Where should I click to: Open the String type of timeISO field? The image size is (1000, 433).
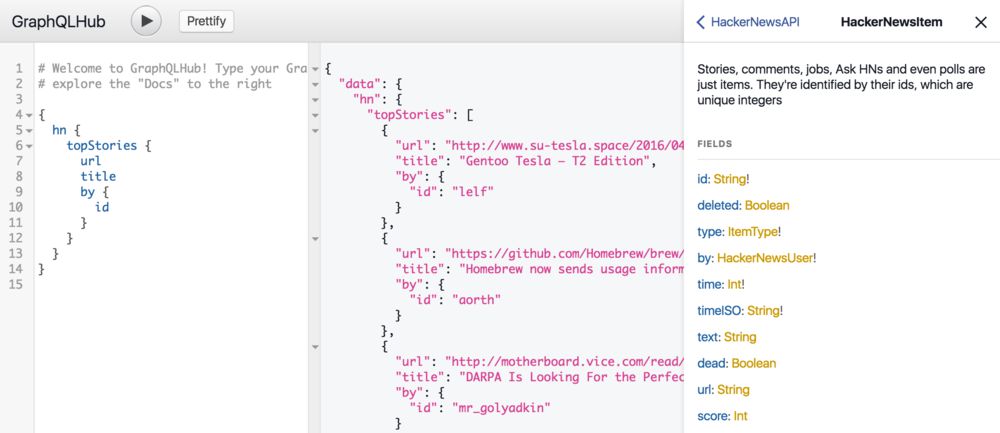click(x=763, y=311)
